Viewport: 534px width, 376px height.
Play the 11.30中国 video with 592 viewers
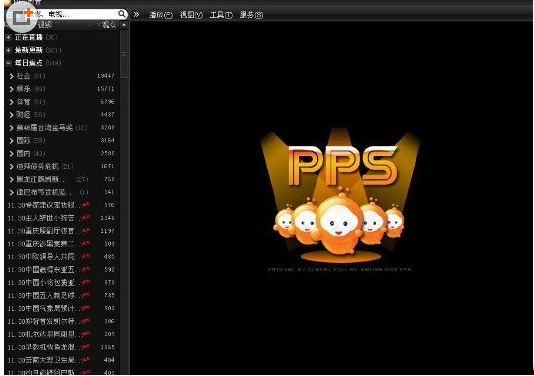coord(62,270)
